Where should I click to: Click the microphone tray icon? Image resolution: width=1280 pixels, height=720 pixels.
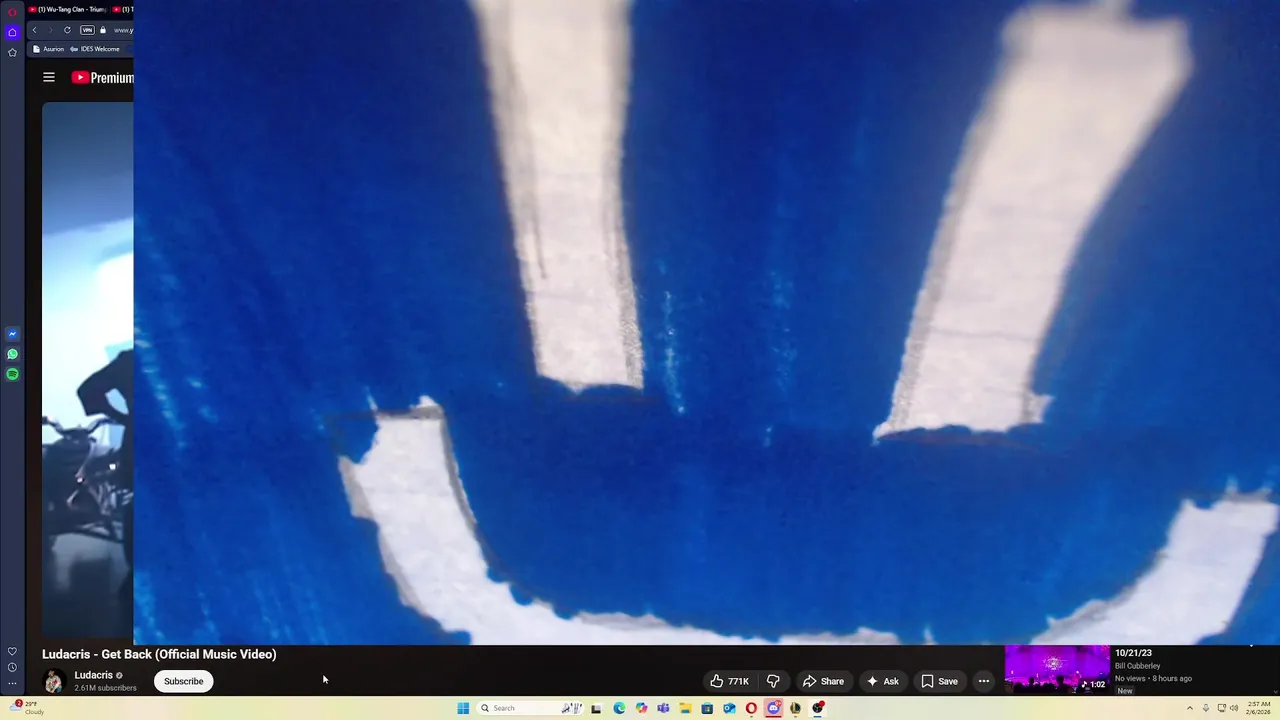pos(1206,708)
